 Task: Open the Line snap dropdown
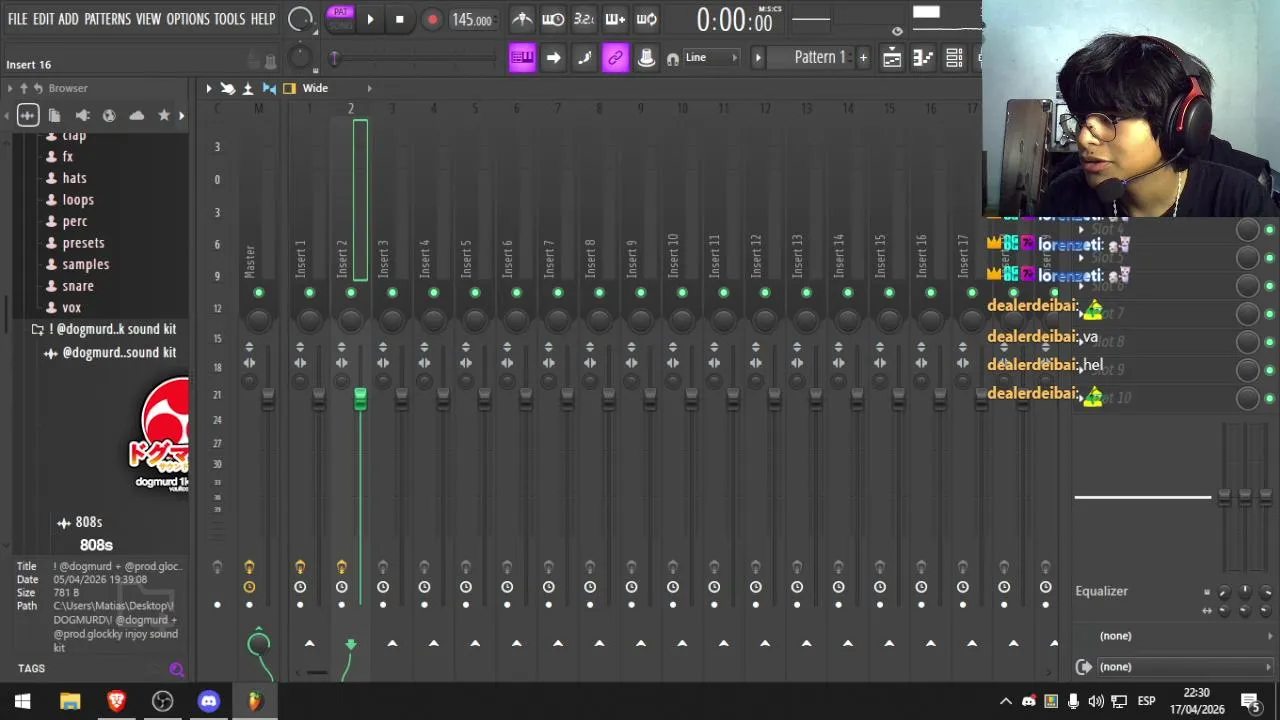(x=711, y=58)
